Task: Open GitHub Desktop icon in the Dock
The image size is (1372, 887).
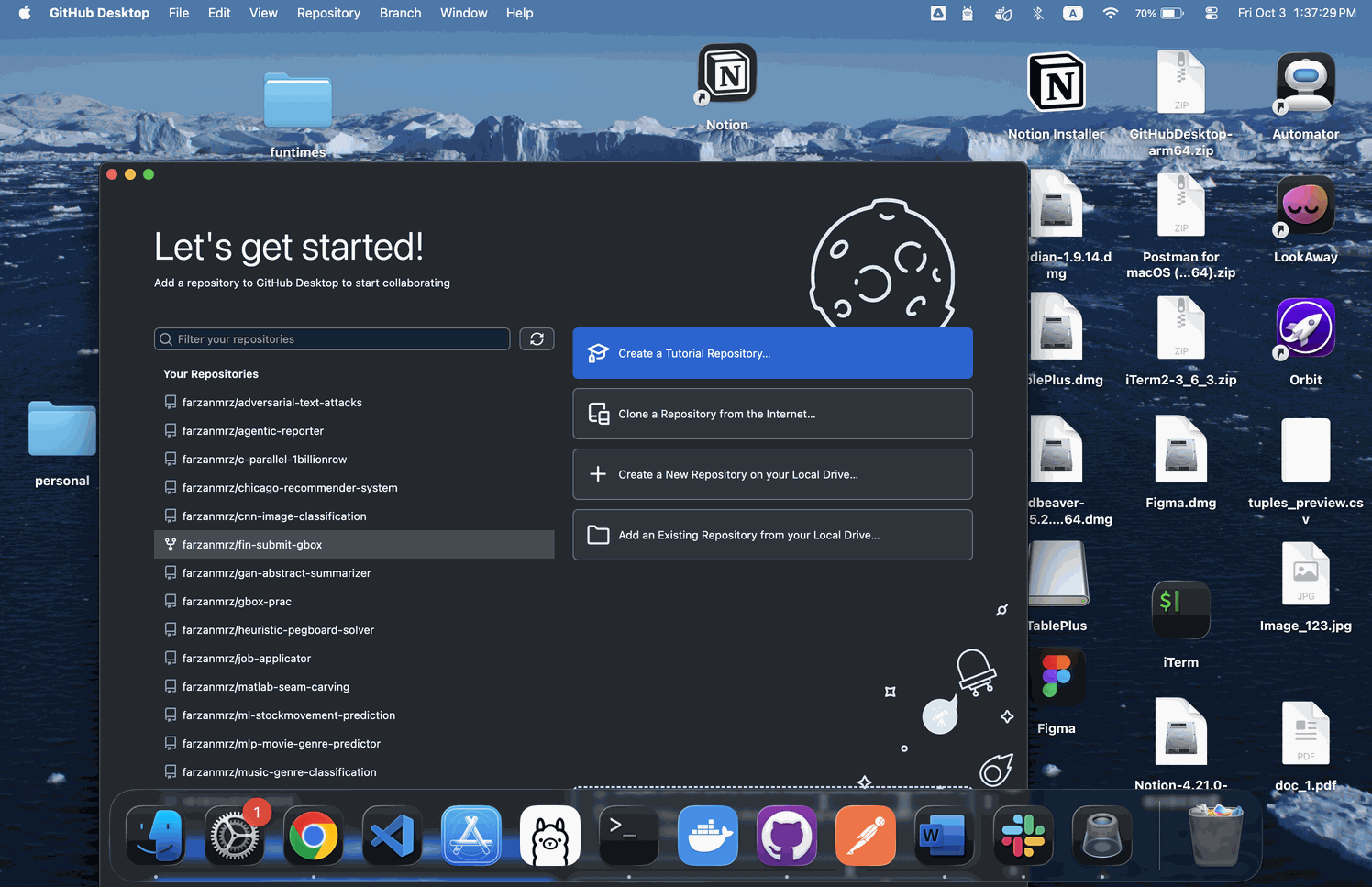Action: pyautogui.click(x=786, y=836)
